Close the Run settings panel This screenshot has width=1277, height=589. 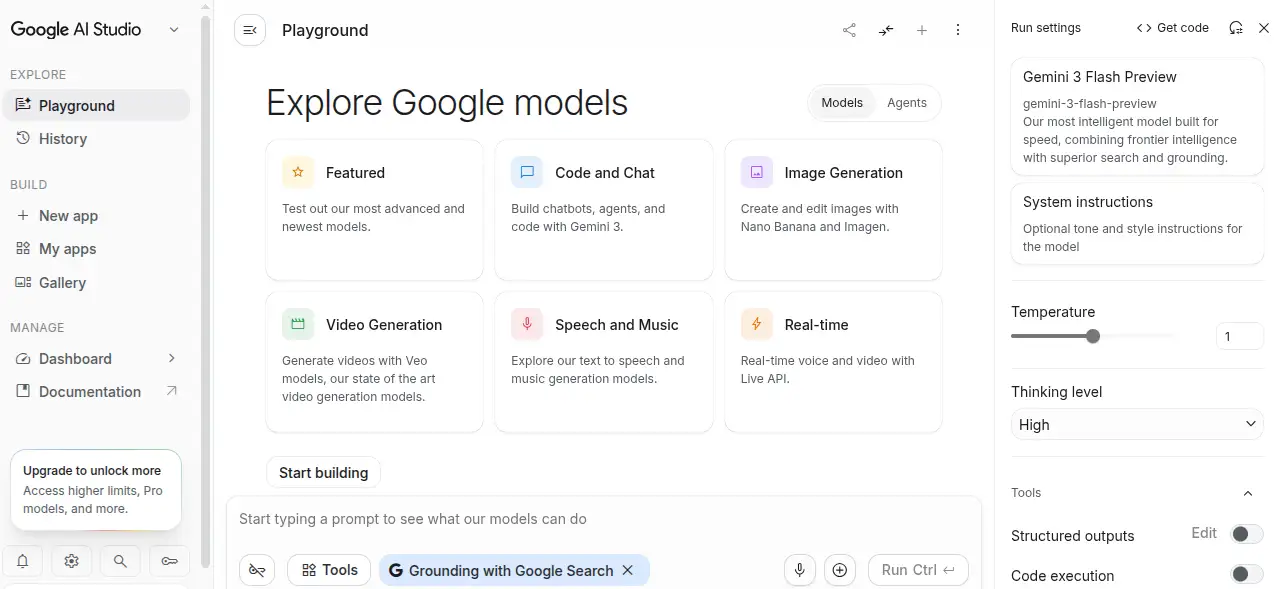click(x=1264, y=28)
